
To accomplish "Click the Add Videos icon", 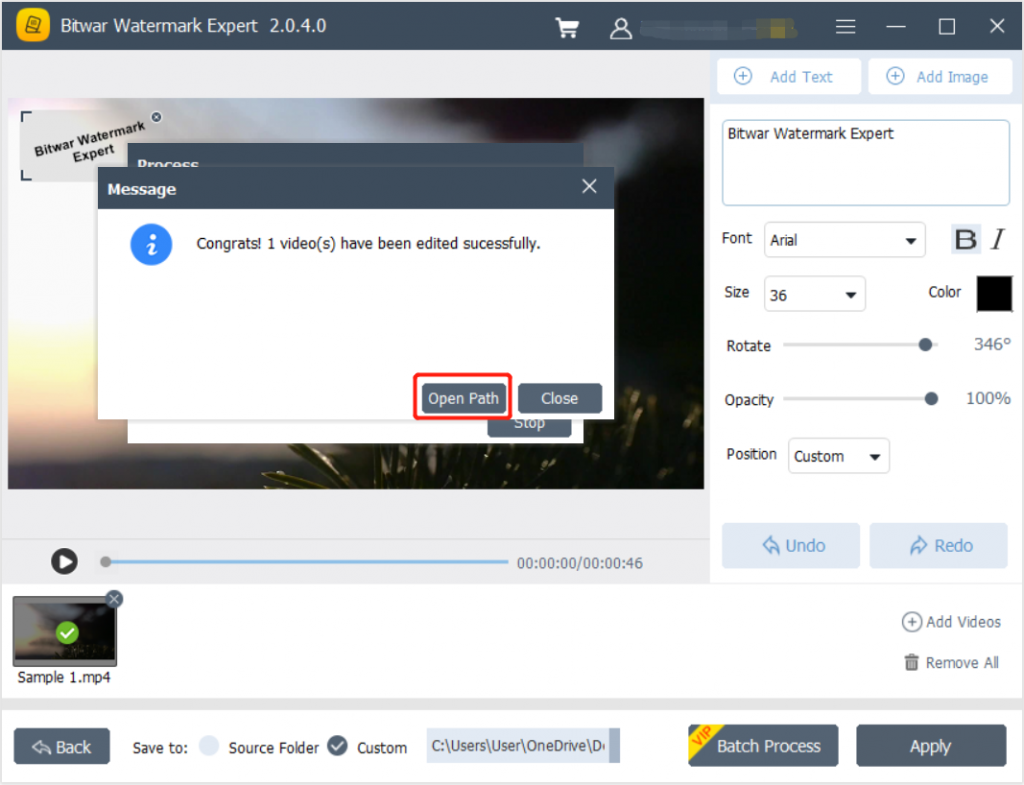I will (912, 622).
